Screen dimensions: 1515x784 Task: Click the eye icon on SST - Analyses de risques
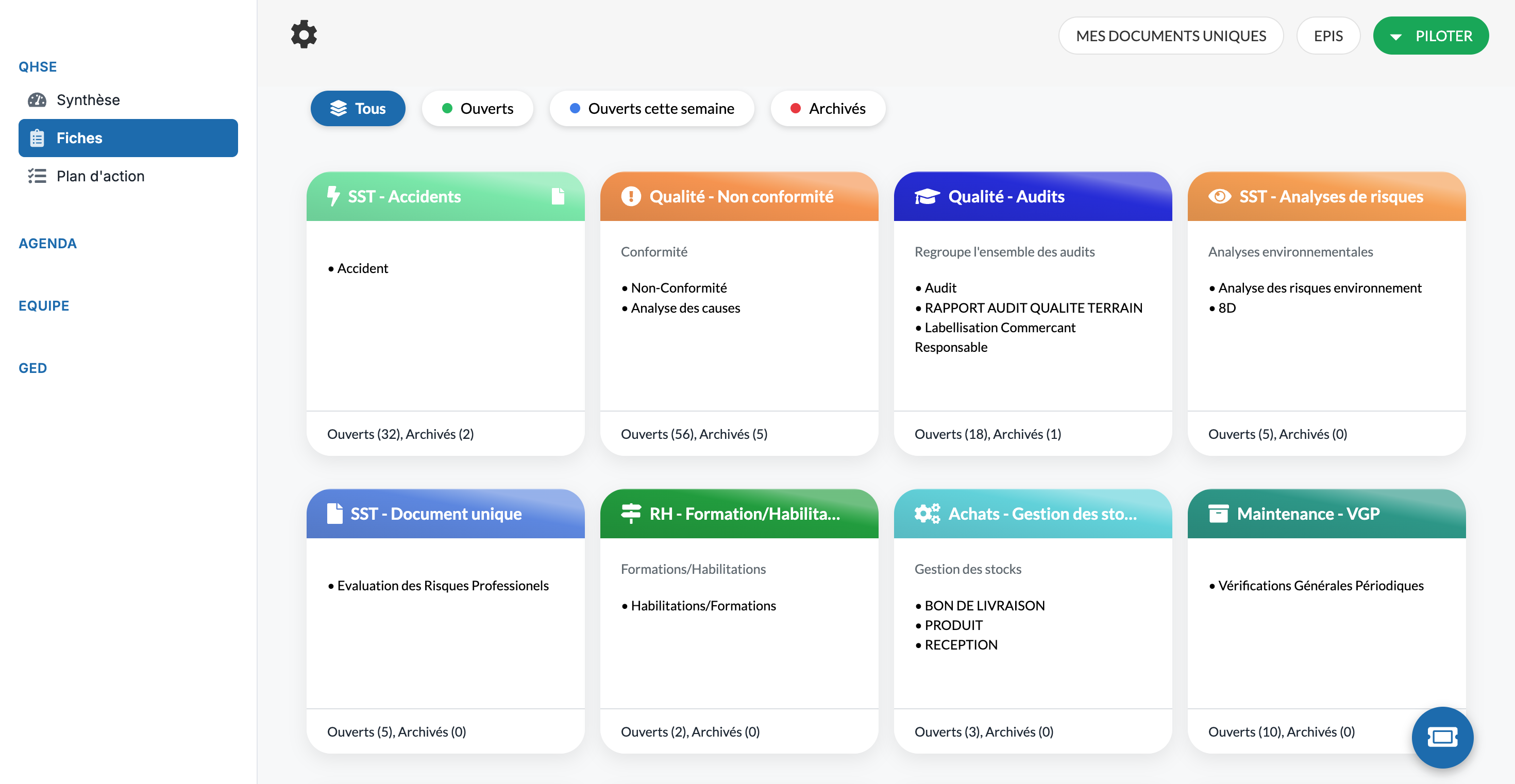pyautogui.click(x=1219, y=196)
